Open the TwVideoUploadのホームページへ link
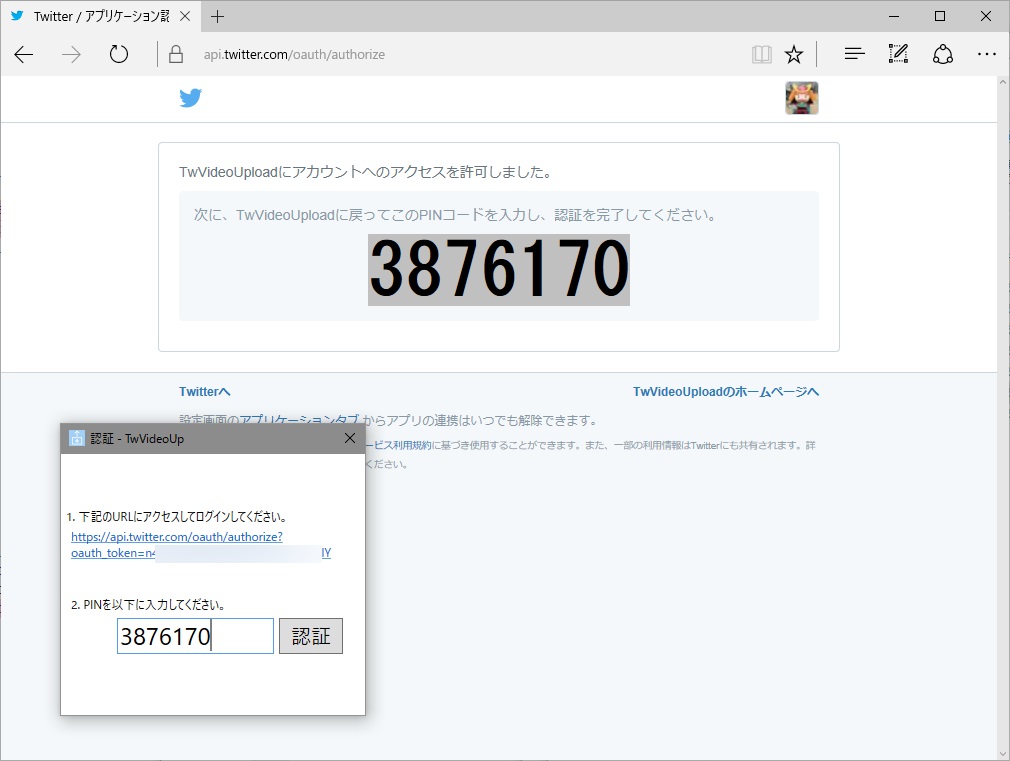Screen dimensions: 1010x761 [x=725, y=391]
